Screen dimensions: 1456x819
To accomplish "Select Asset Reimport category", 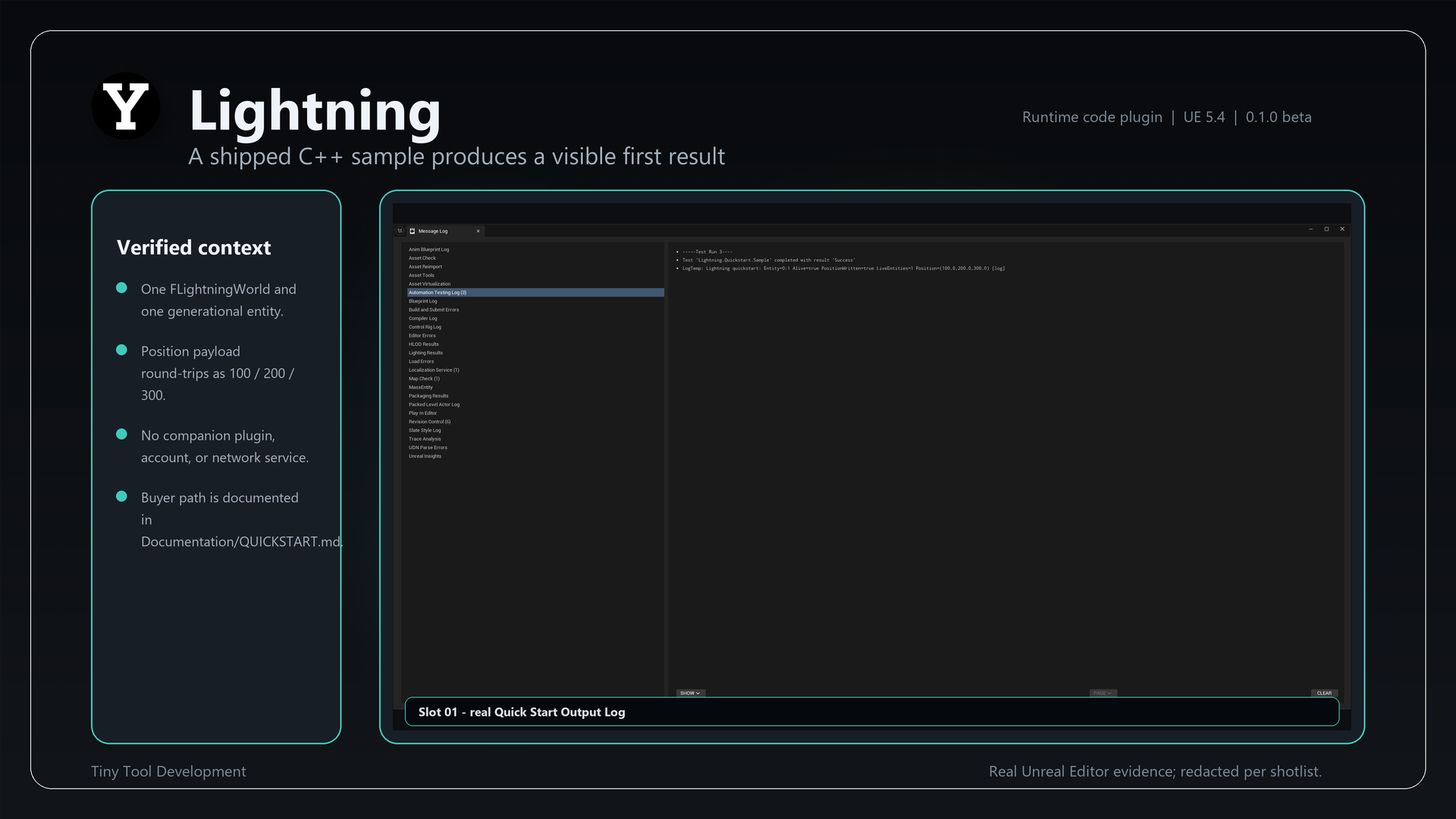I will click(x=535, y=267).
